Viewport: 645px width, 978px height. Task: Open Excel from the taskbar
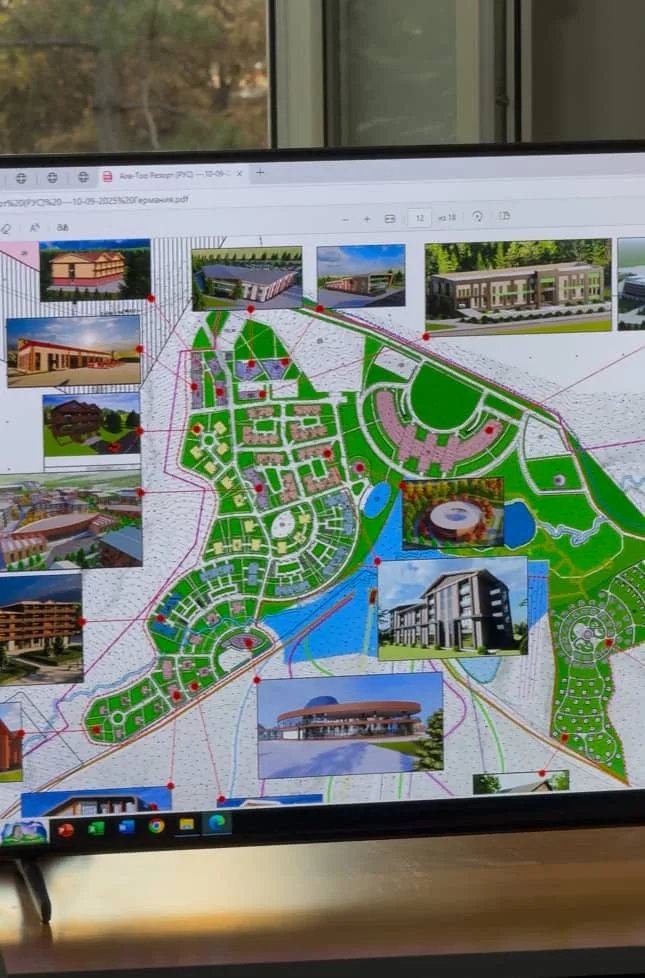(96, 828)
